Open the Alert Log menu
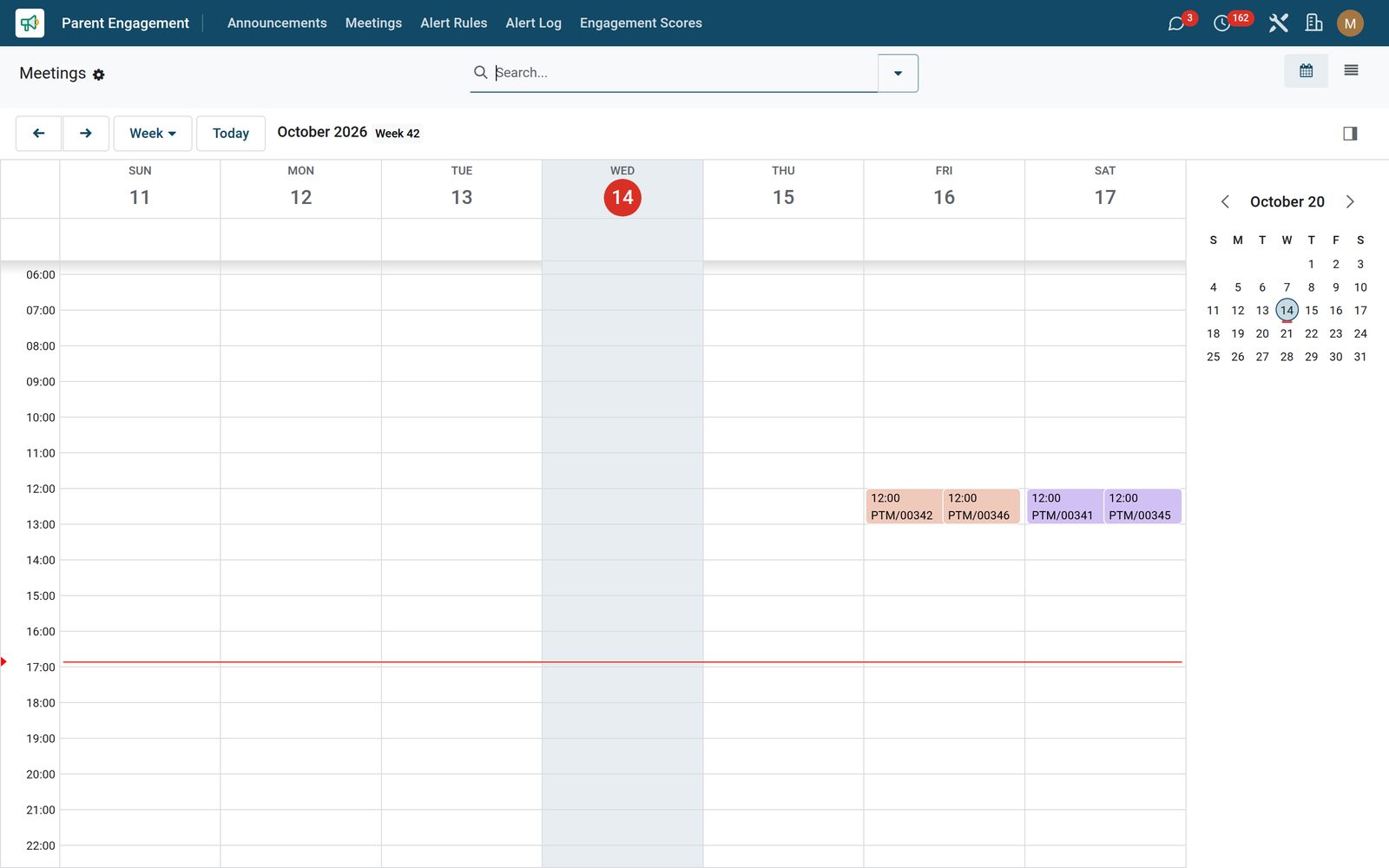This screenshot has width=1389, height=868. 534,23
